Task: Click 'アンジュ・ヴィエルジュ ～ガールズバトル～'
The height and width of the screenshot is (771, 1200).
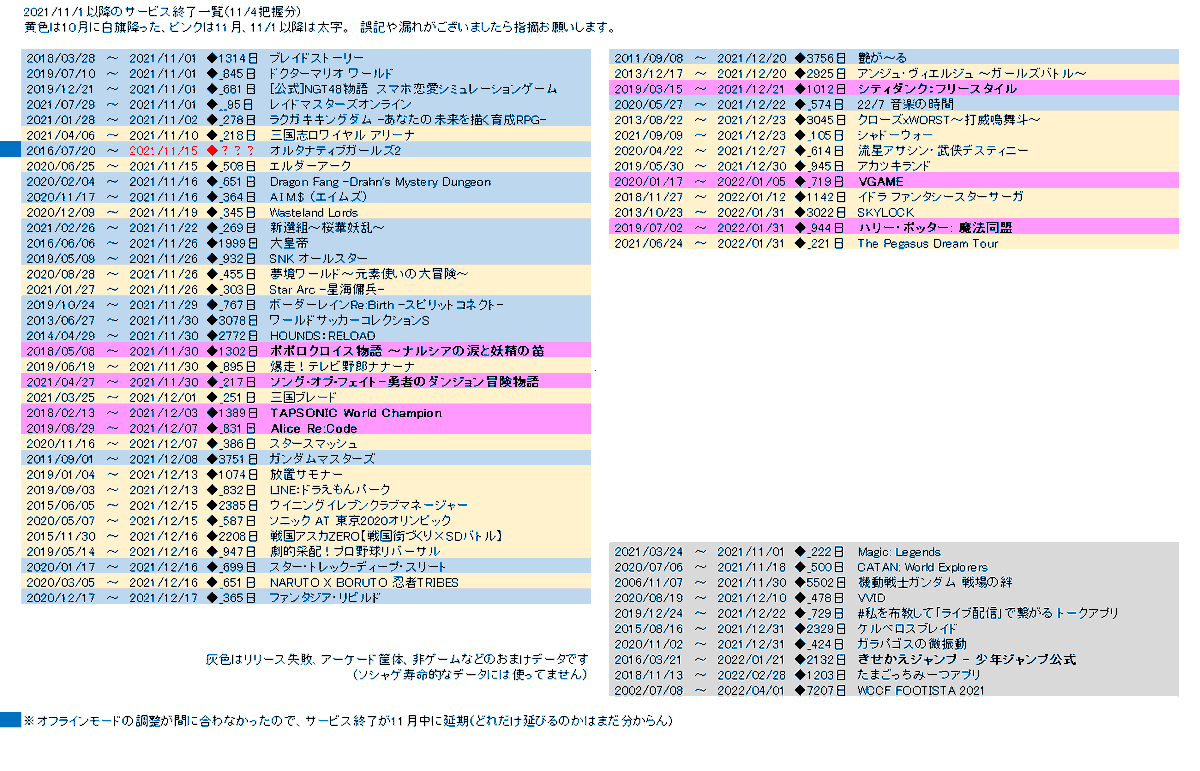Action: pyautogui.click(x=971, y=74)
